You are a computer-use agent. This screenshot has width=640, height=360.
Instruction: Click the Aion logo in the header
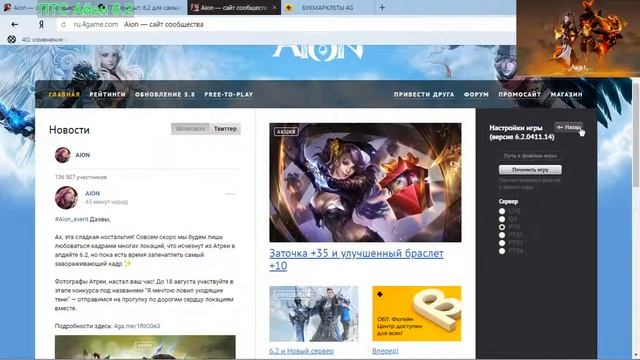click(x=318, y=52)
